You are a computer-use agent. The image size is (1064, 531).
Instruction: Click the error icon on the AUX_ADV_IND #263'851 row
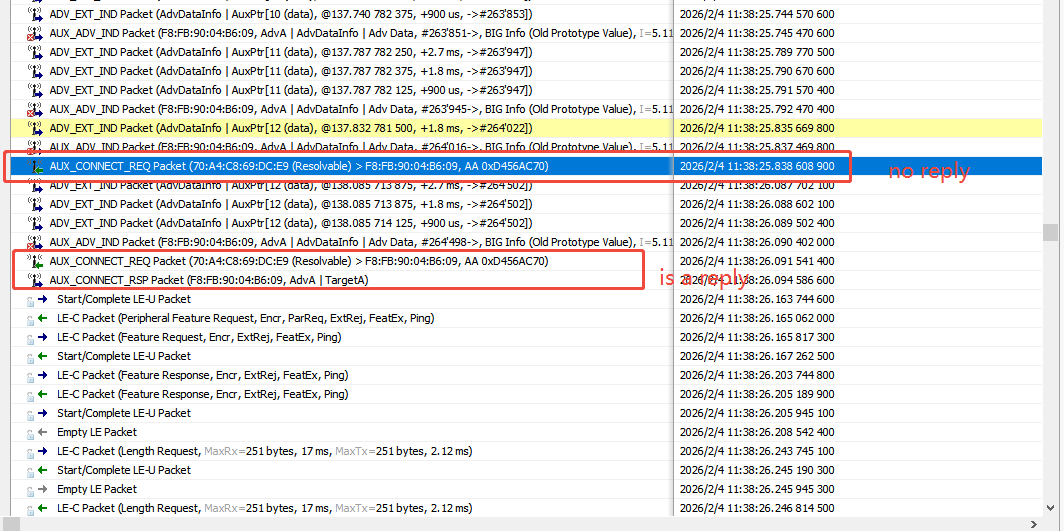(35, 33)
